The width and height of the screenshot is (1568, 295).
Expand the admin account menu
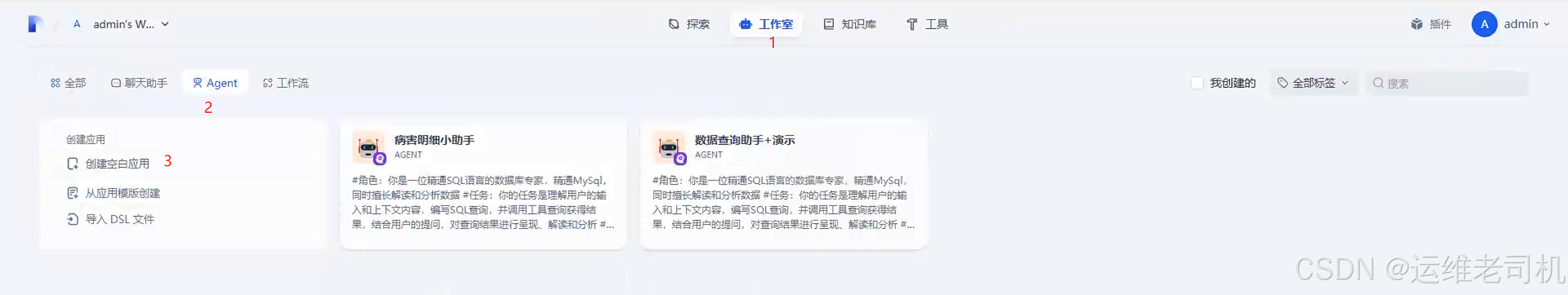click(1512, 24)
